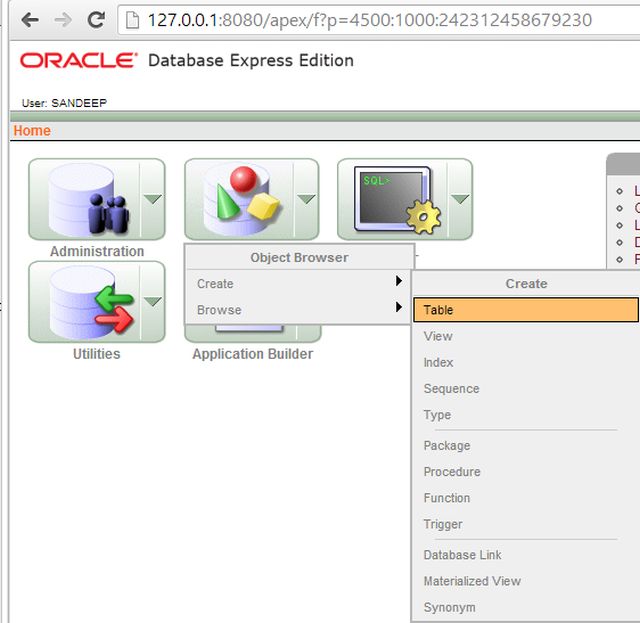Click the browser forward arrow

63,20
